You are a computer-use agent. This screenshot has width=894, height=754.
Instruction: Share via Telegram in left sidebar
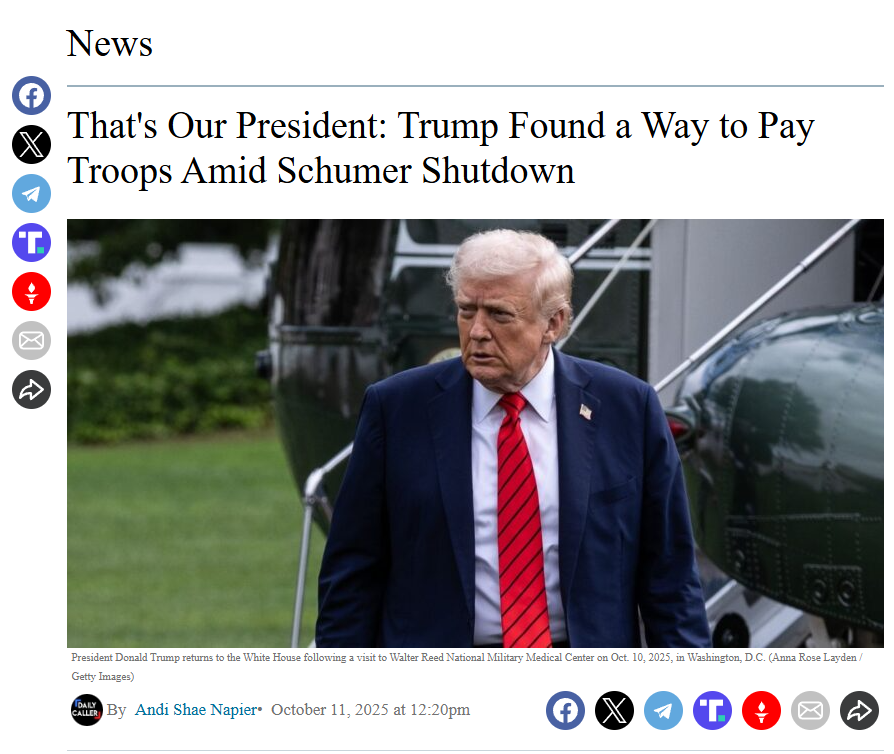tap(31, 193)
